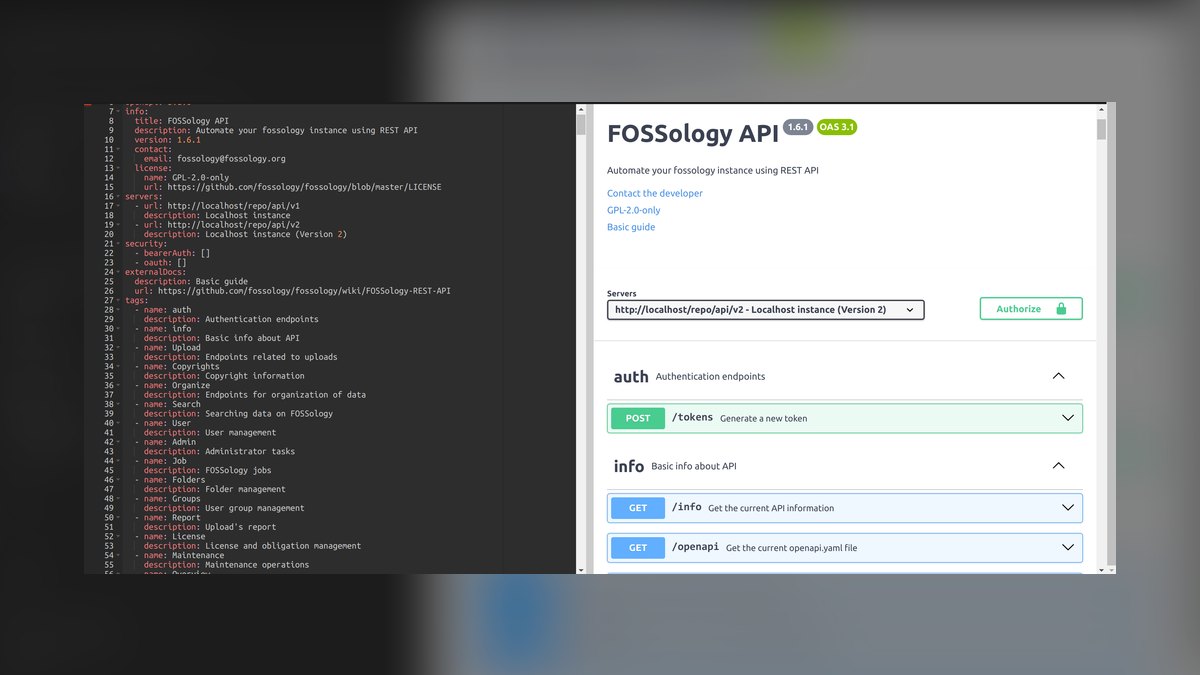Screen dimensions: 1200x675
Task: Fold the tags block at line 27
Action: pyautogui.click(x=120, y=300)
